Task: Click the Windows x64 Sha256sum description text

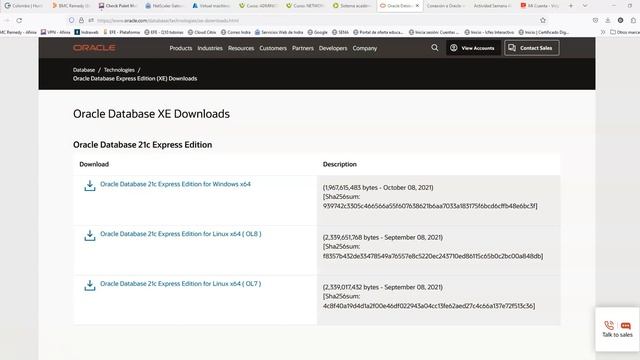Action: tap(430, 201)
